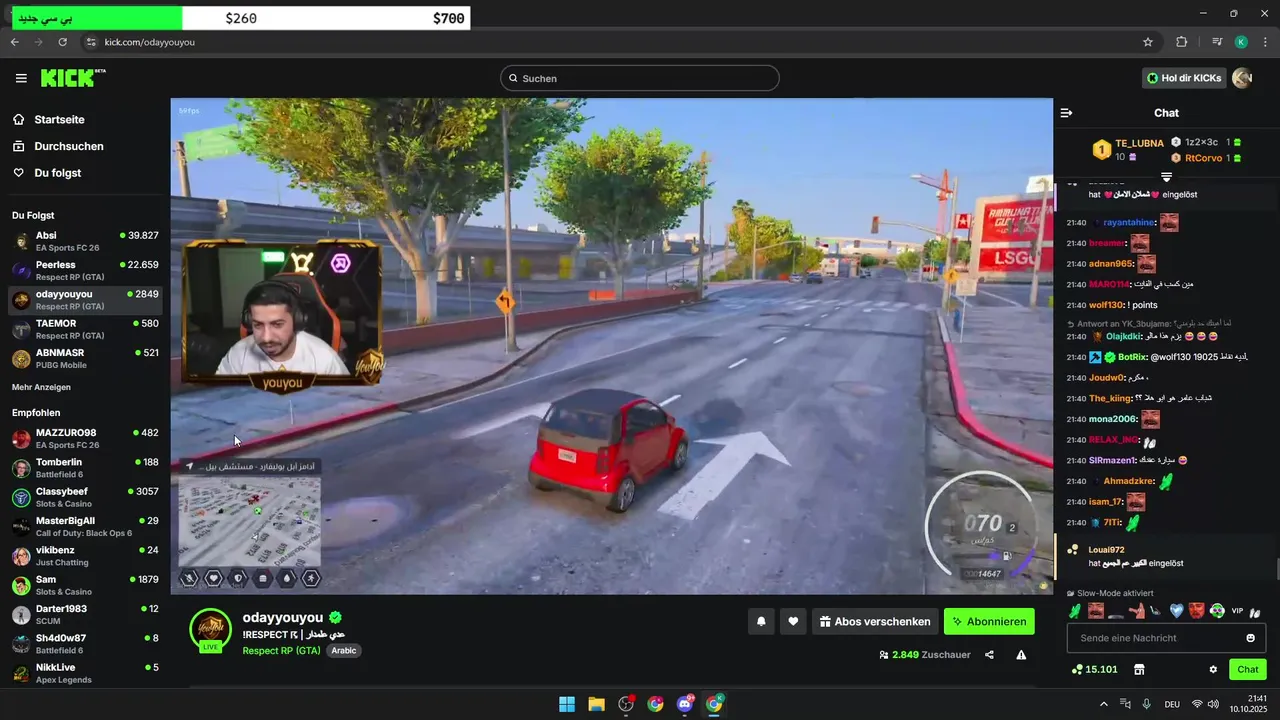Screen dimensions: 1280x720
Task: Click the KICK logo
Action: (x=73, y=78)
